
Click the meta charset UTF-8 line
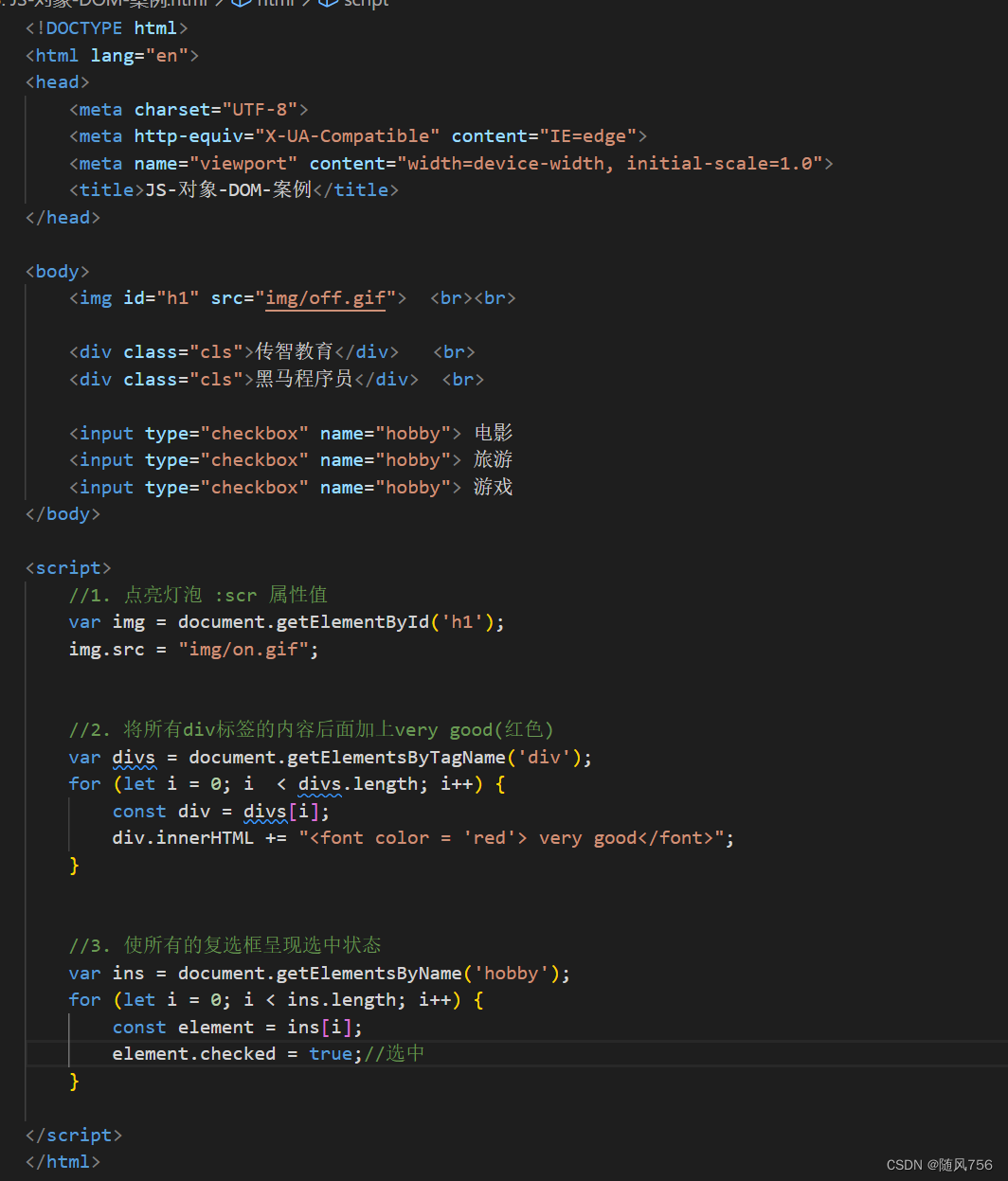coord(189,109)
